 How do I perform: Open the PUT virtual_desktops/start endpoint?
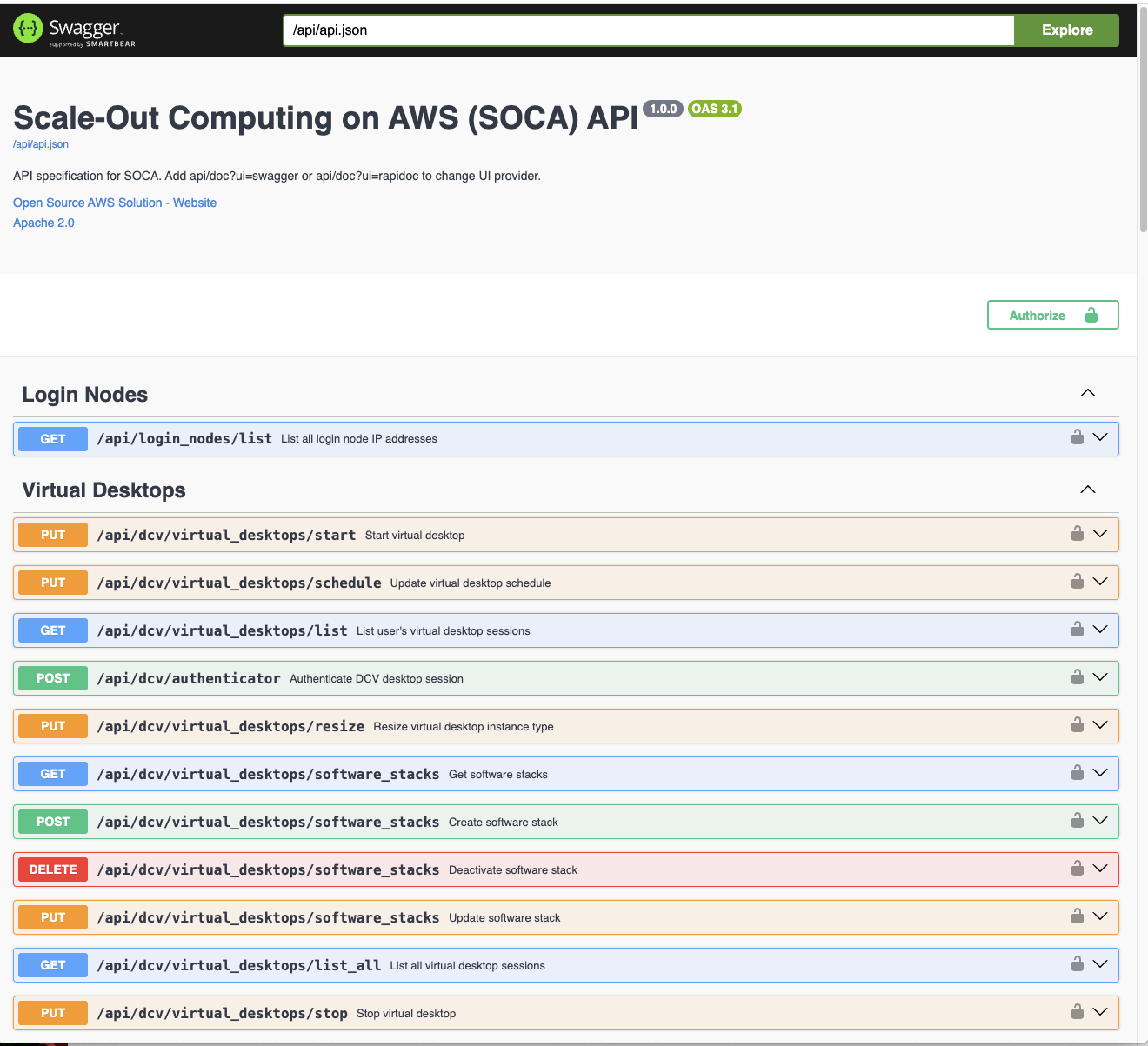click(226, 535)
